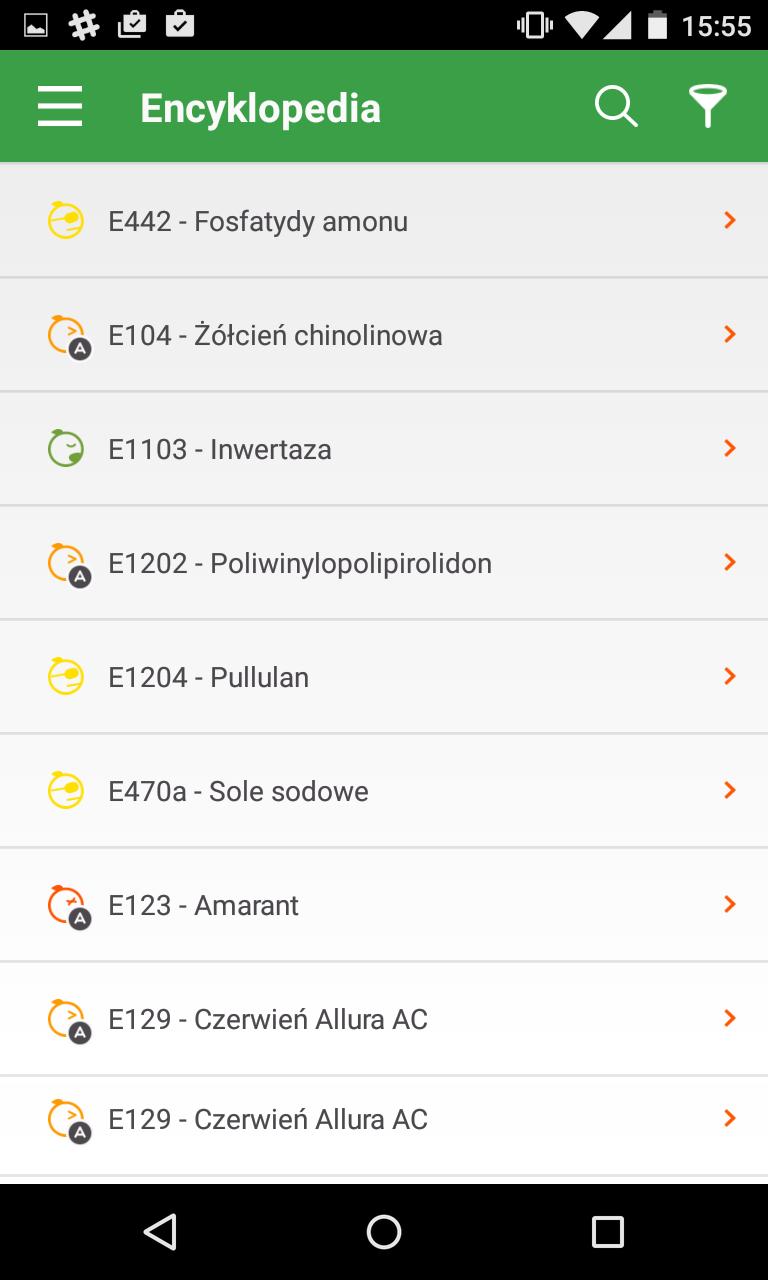This screenshot has height=1280, width=768.
Task: Tap the green rating icon beside E1103
Action: click(x=67, y=448)
